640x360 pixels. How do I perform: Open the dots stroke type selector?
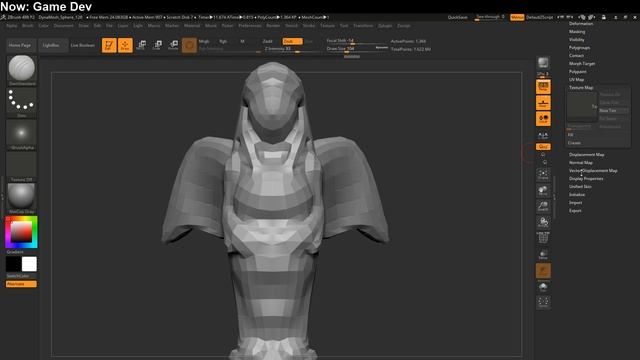click(x=21, y=101)
